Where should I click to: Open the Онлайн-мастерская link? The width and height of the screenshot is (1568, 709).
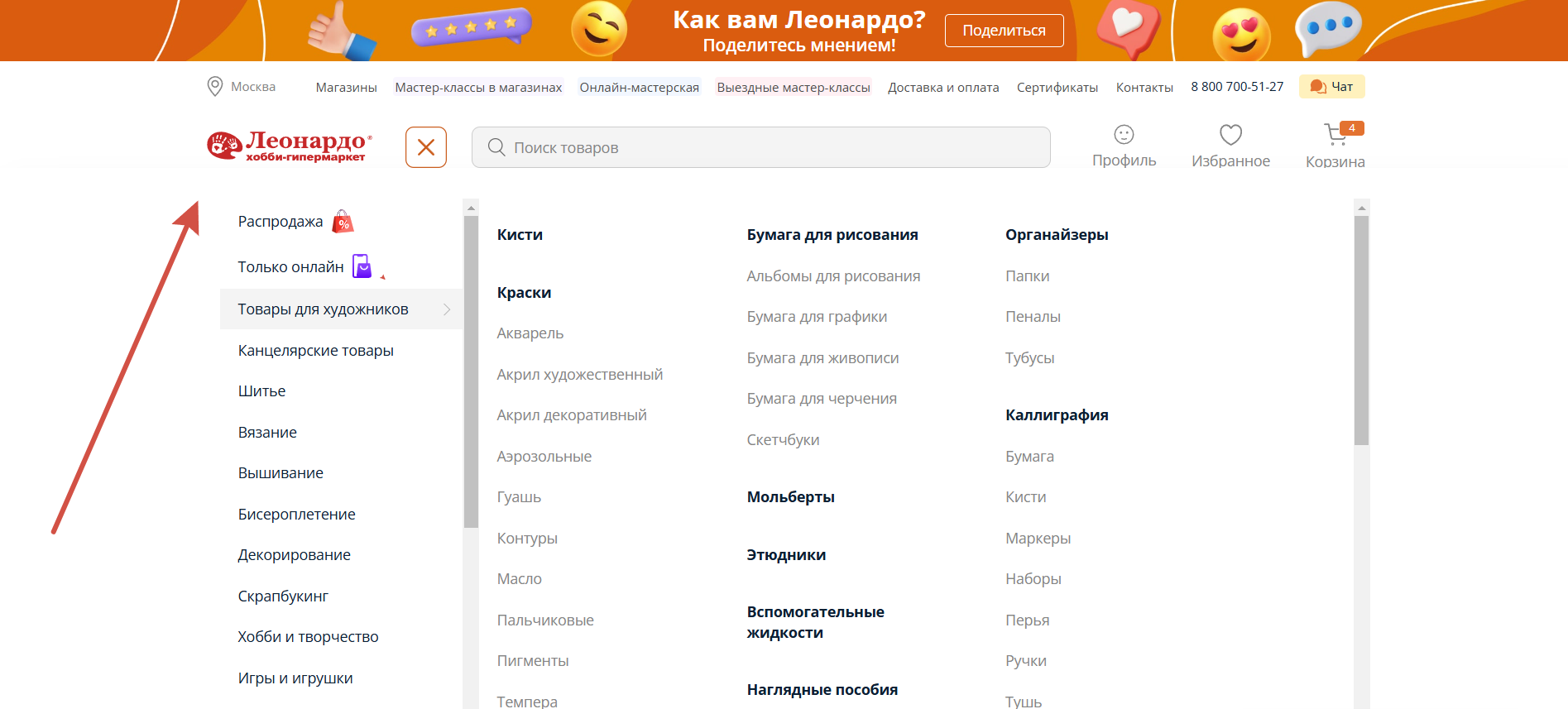tap(639, 88)
